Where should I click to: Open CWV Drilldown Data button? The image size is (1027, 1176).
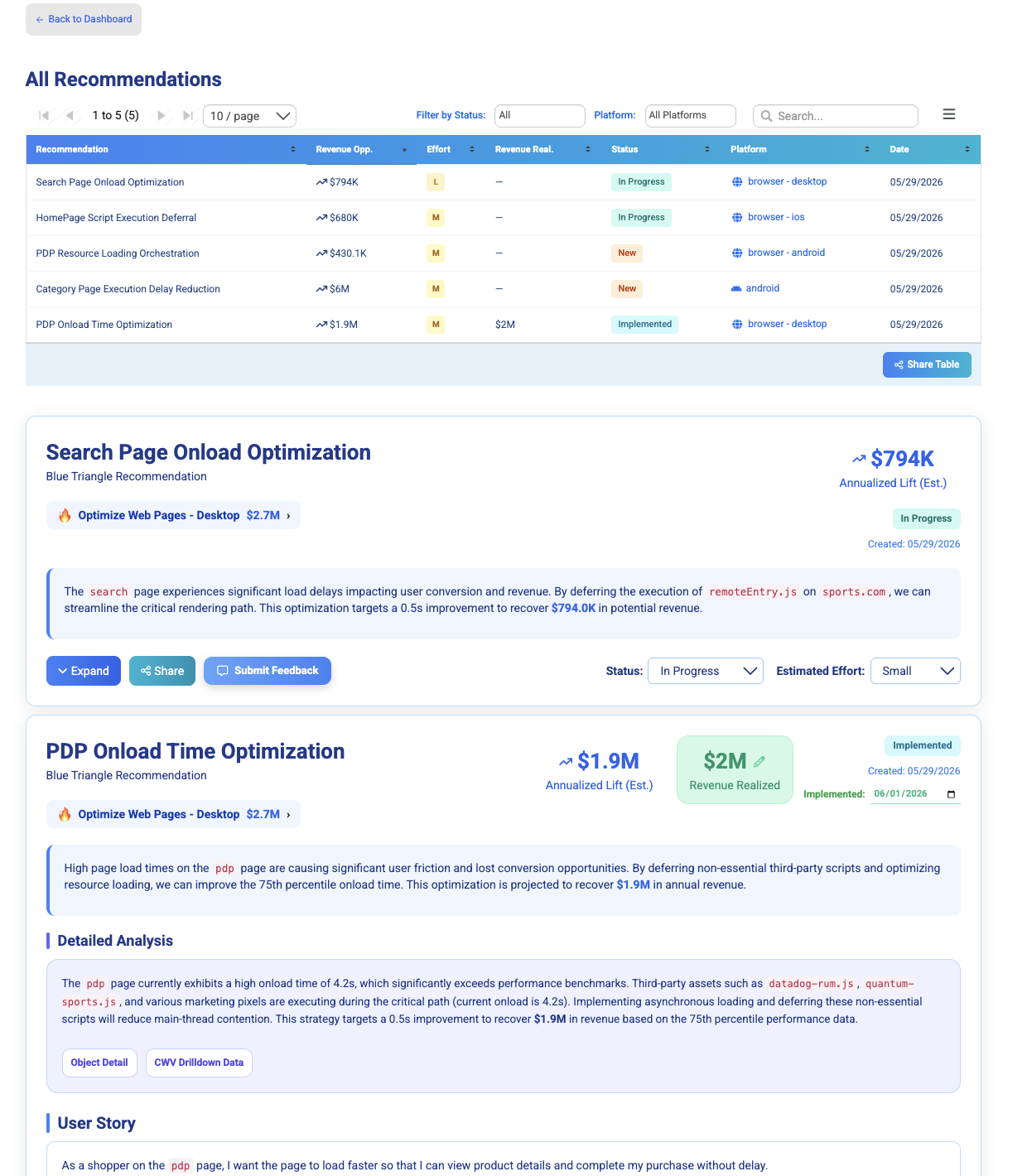199,1063
